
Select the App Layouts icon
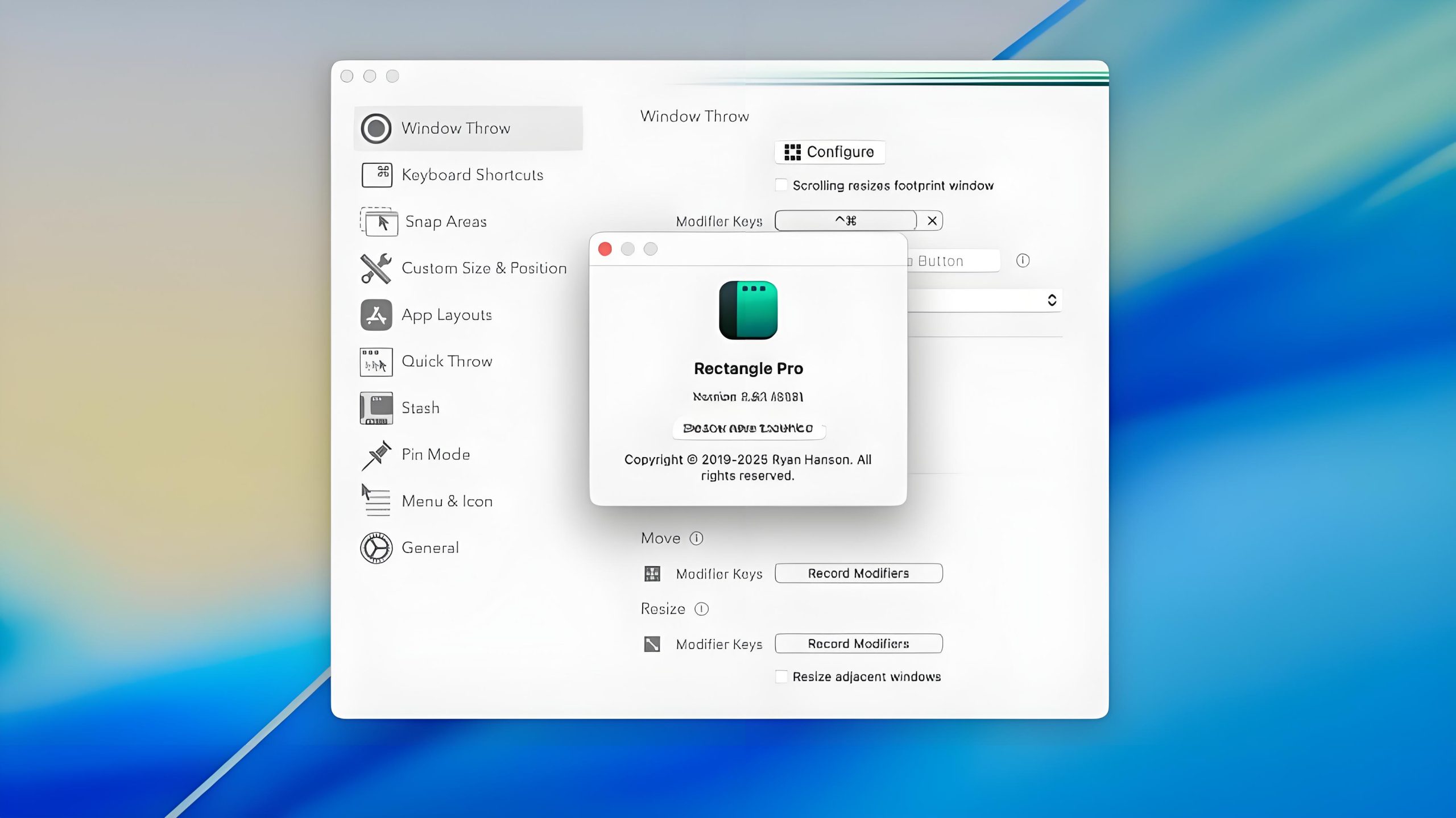point(376,315)
